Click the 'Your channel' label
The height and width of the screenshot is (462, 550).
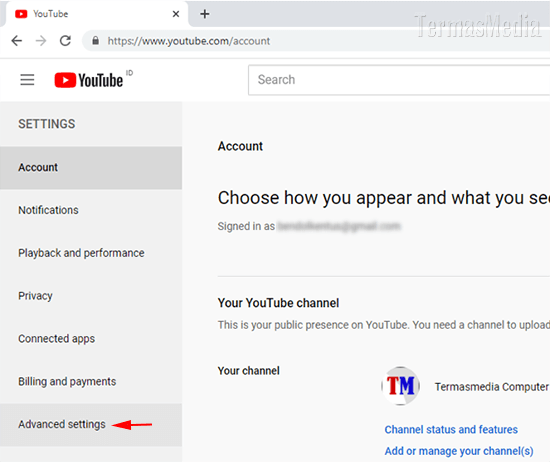[249, 371]
